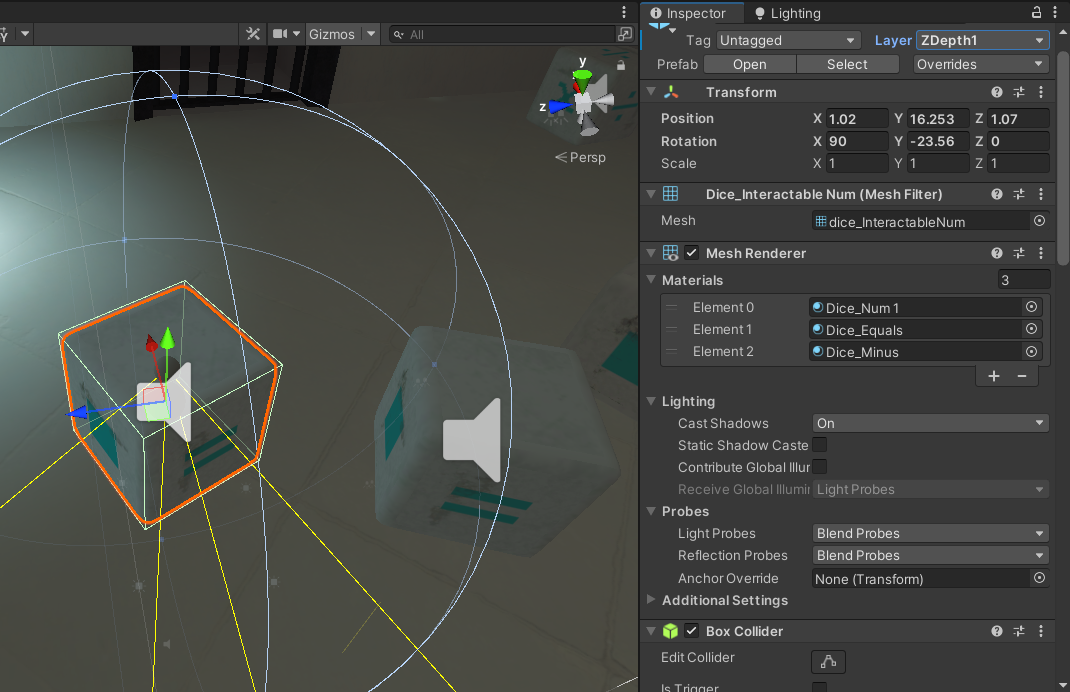Open the Mesh Renderer three-dot menu
Screen dimensions: 1070x692
pos(1041,253)
